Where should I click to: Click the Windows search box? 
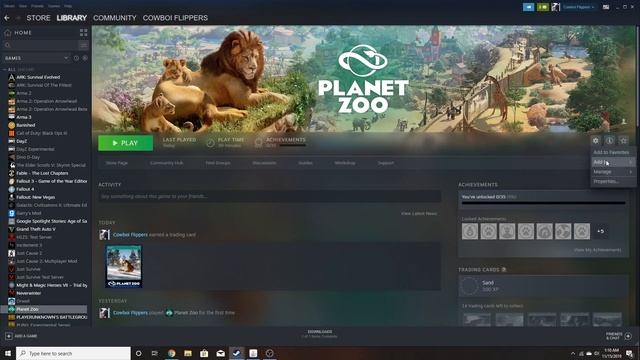(x=73, y=353)
